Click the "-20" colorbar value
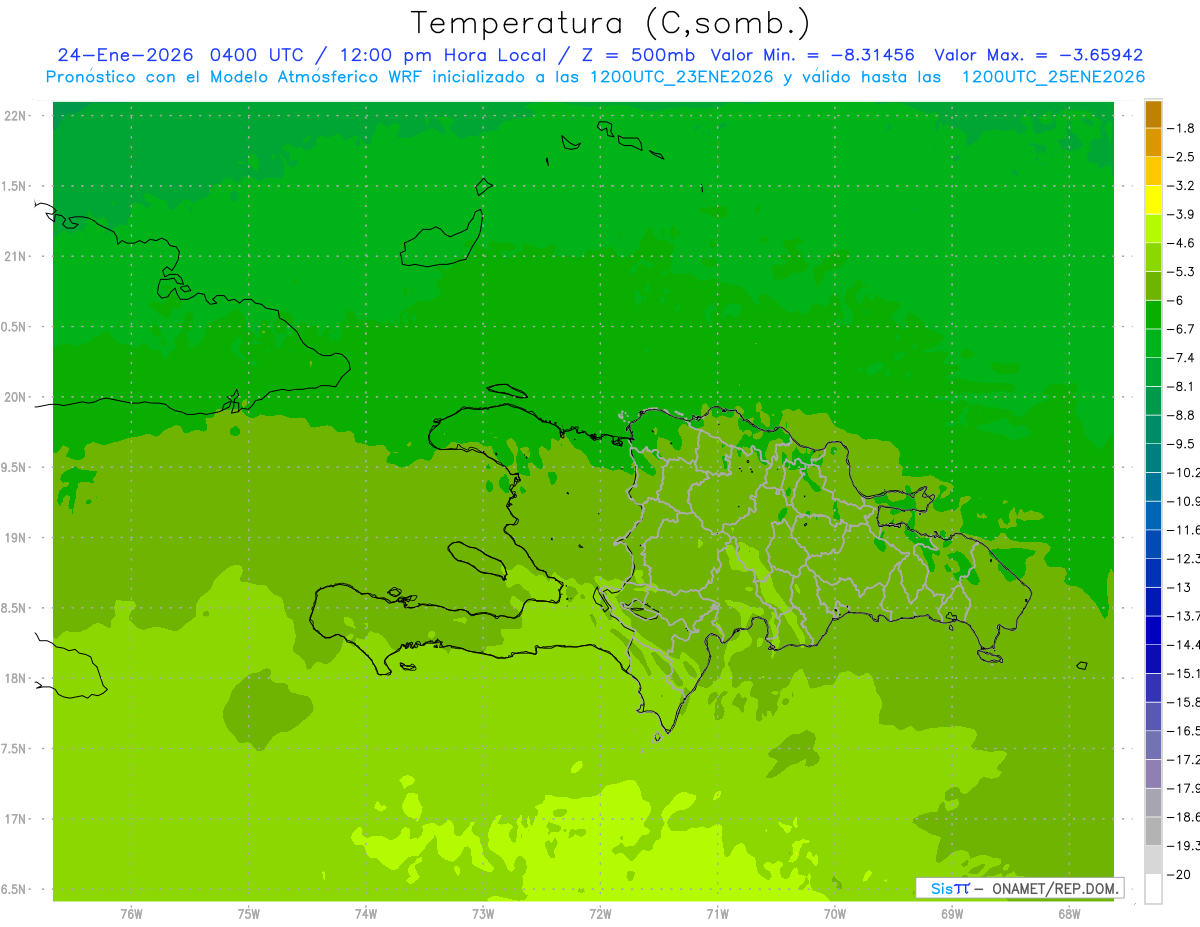1200x927 pixels. point(1179,874)
